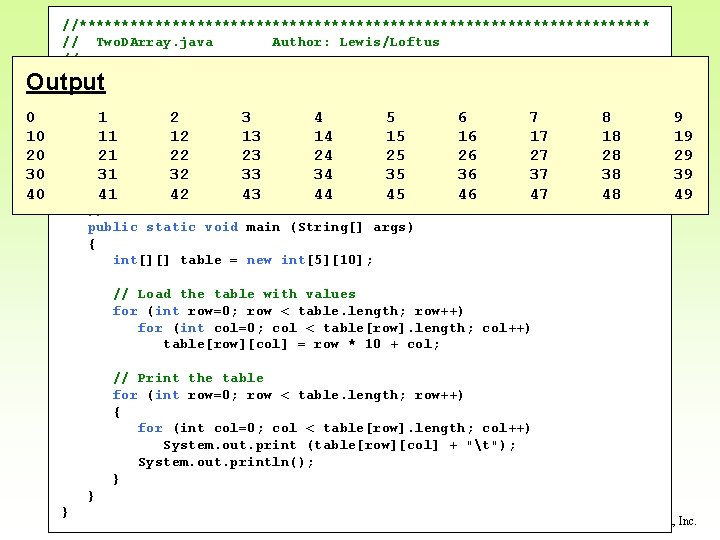The image size is (720, 540).
Task: Select the output value 28
Action: [x=611, y=156]
